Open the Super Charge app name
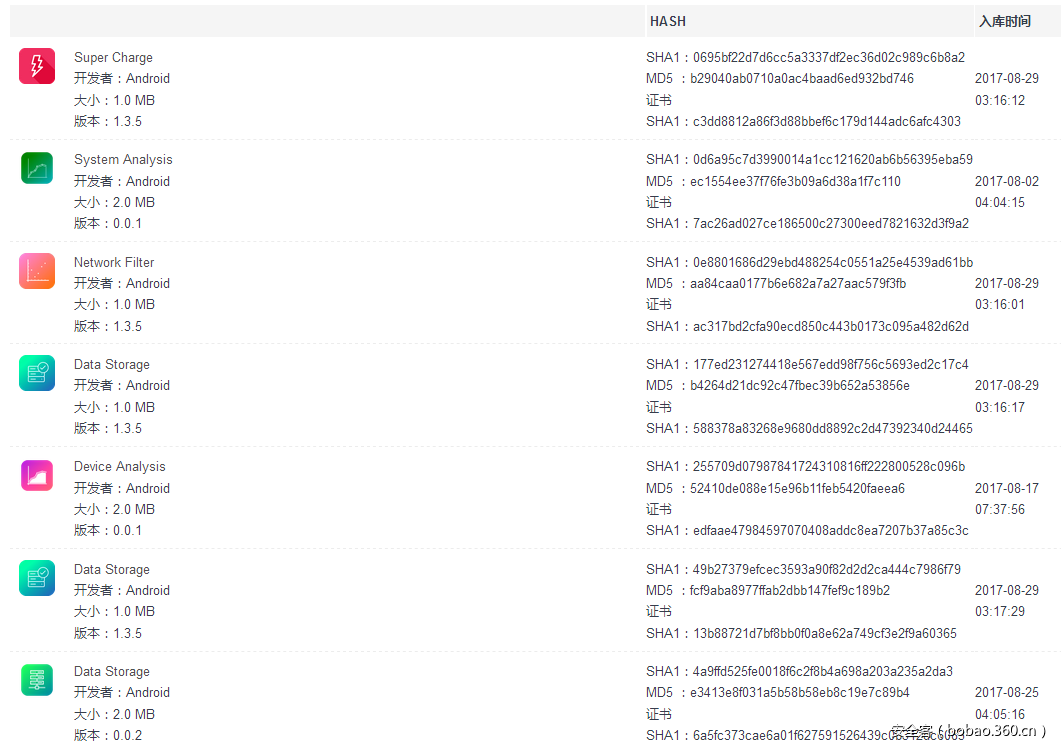 113,58
